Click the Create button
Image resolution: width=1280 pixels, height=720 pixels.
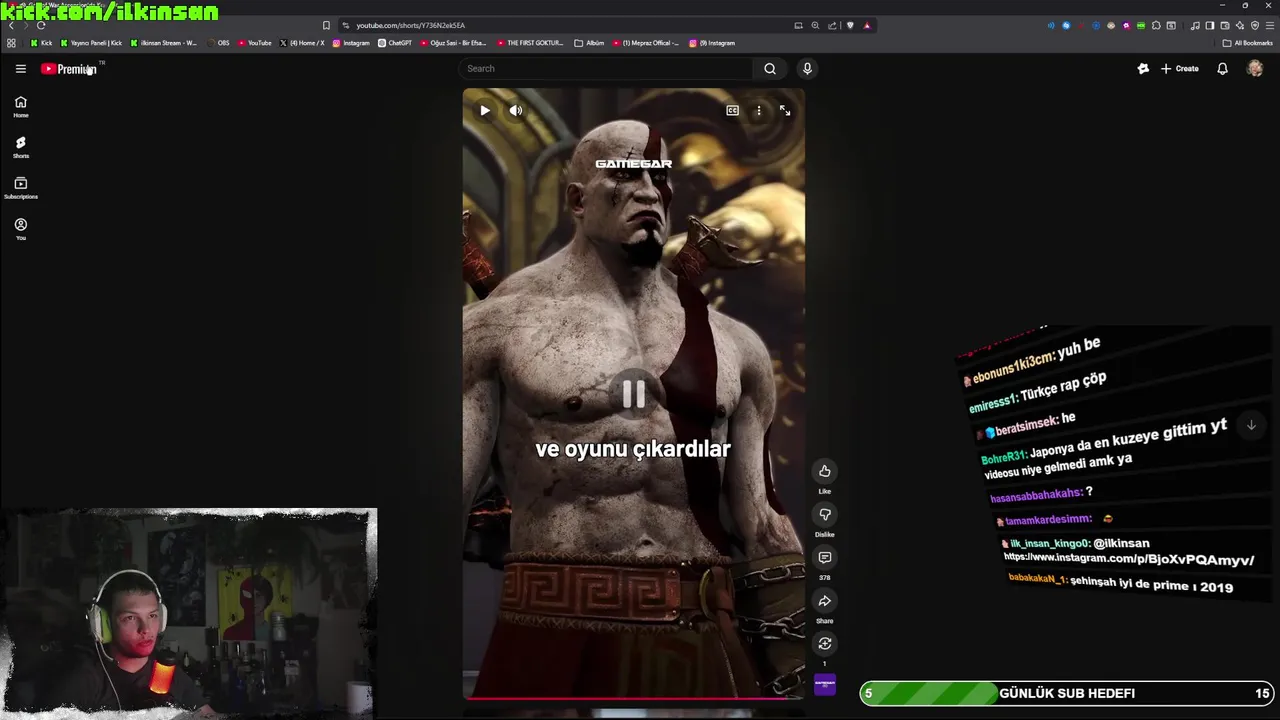[1180, 68]
